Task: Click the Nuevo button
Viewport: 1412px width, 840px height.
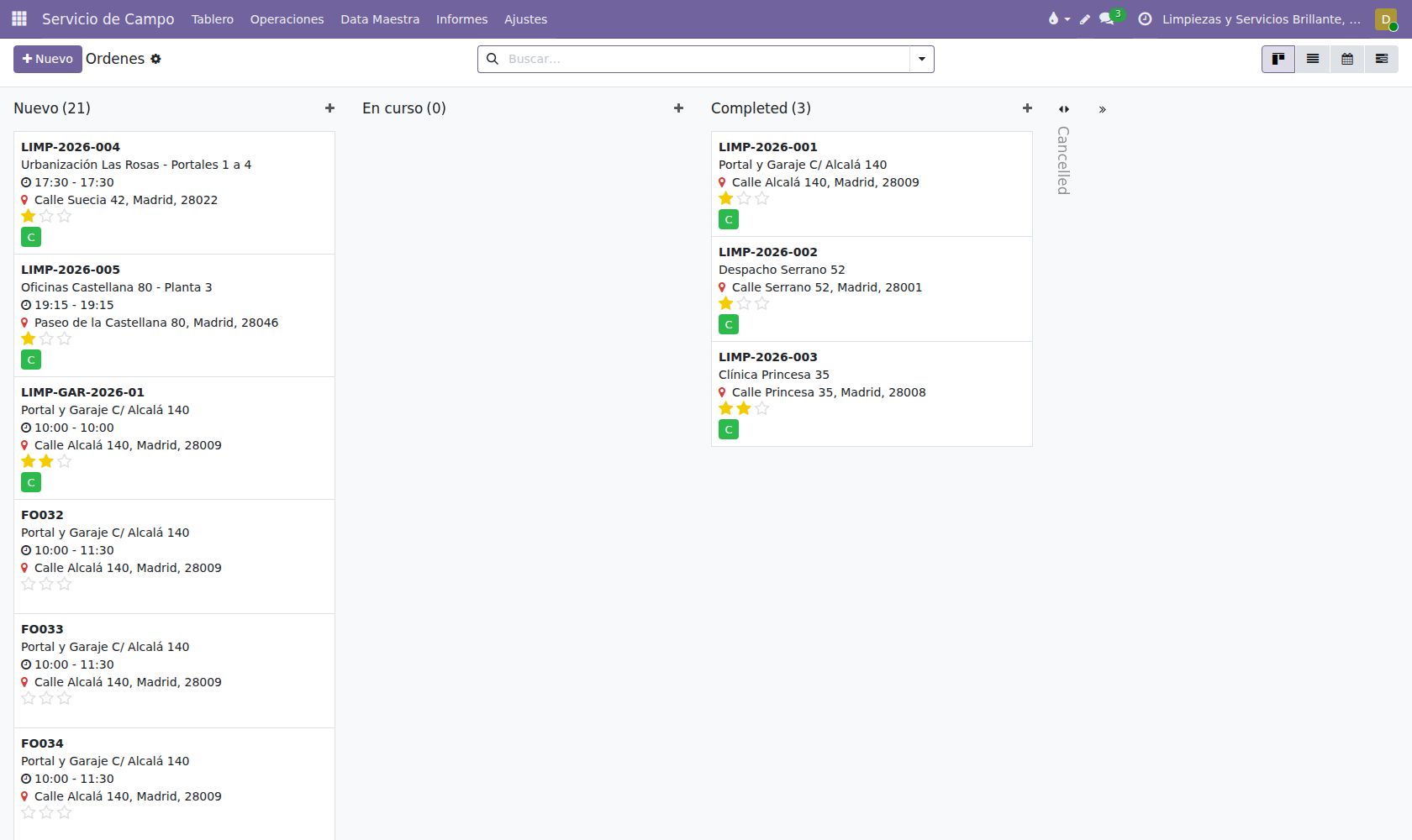Action: [48, 59]
